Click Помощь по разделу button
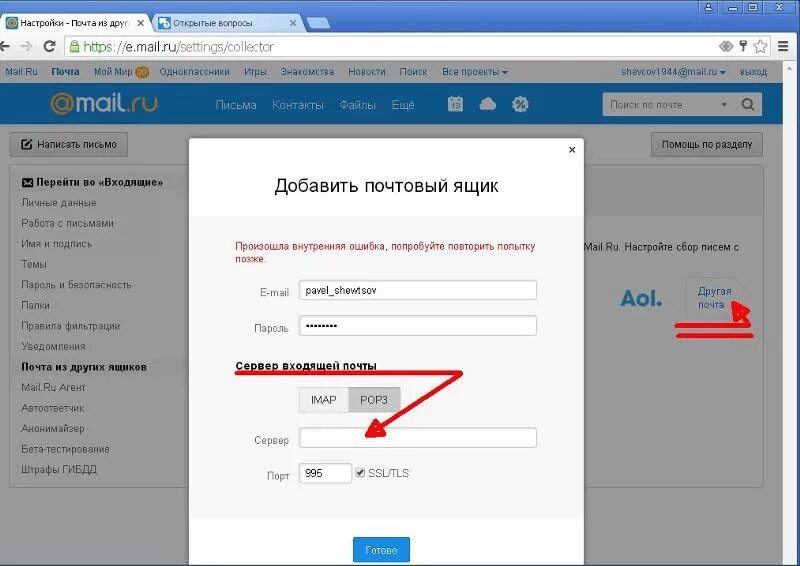The height and width of the screenshot is (566, 800). [x=707, y=144]
